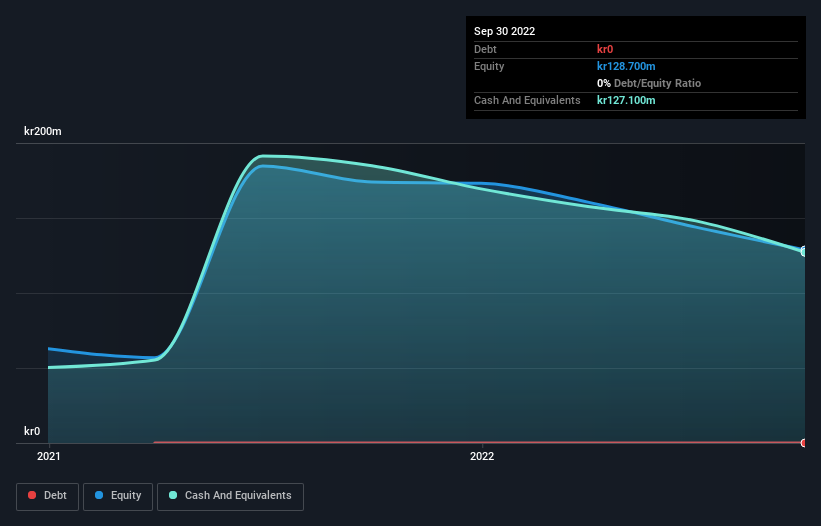
Task: Click the teal Cash And Equivalents legend dot
Action: click(x=173, y=495)
